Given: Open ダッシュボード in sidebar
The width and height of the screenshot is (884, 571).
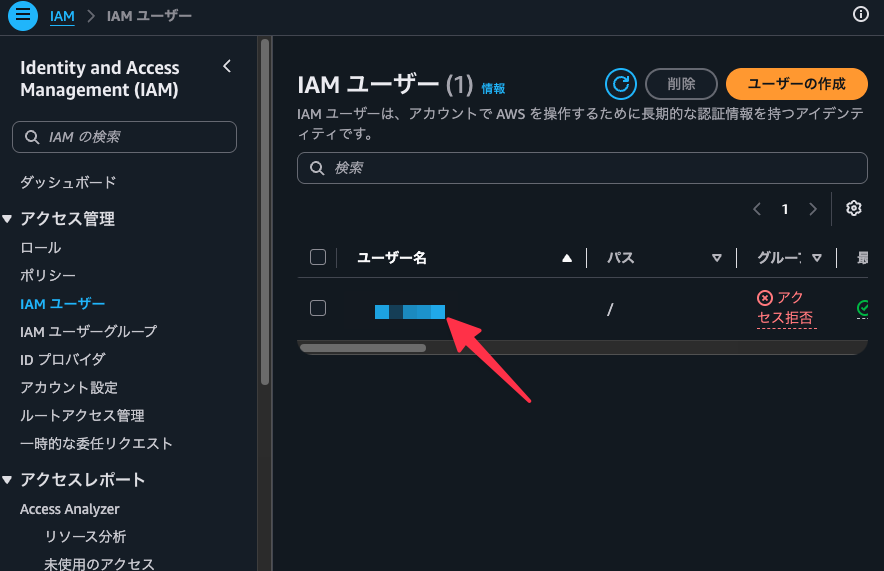Looking at the screenshot, I should click(x=68, y=182).
